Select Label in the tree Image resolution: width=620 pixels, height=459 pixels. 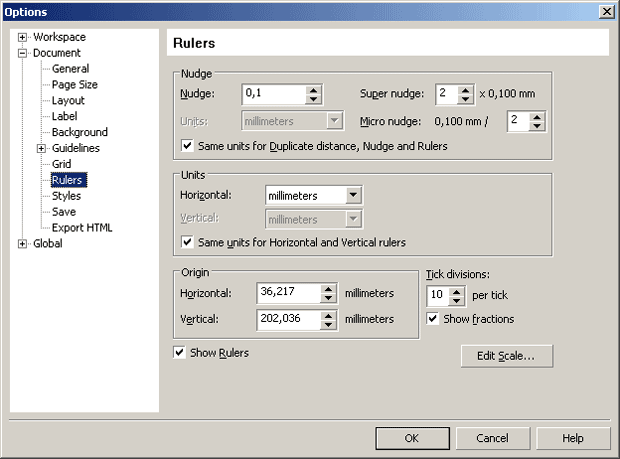pos(64,116)
